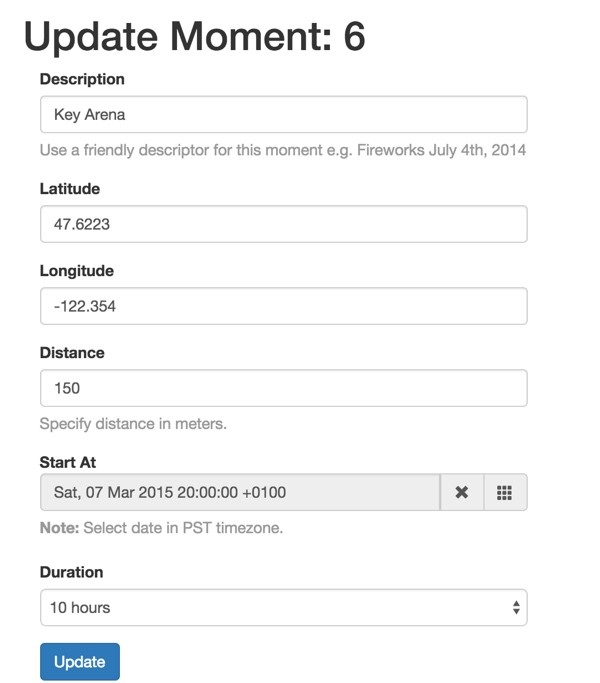Open the Duration dropdown showing 10 hours
Viewport: 600px width, 683px height.
coord(284,608)
